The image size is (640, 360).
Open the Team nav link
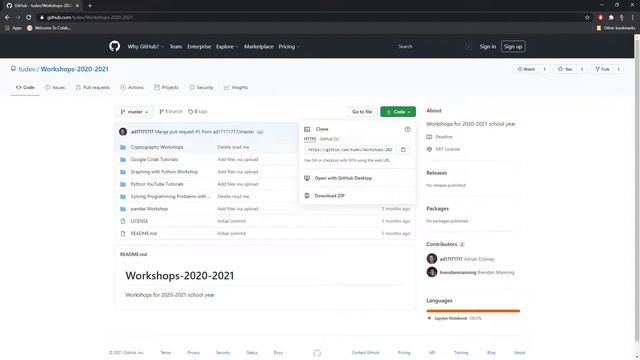tap(176, 47)
